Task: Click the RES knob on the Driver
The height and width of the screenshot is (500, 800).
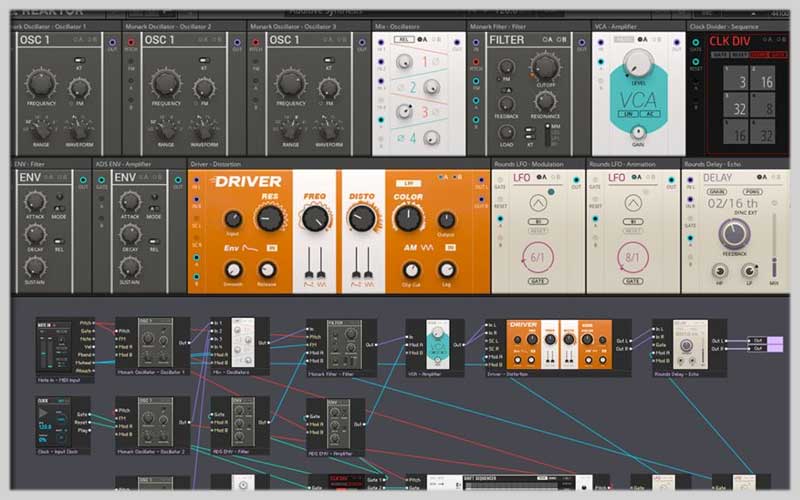Action: (x=270, y=218)
